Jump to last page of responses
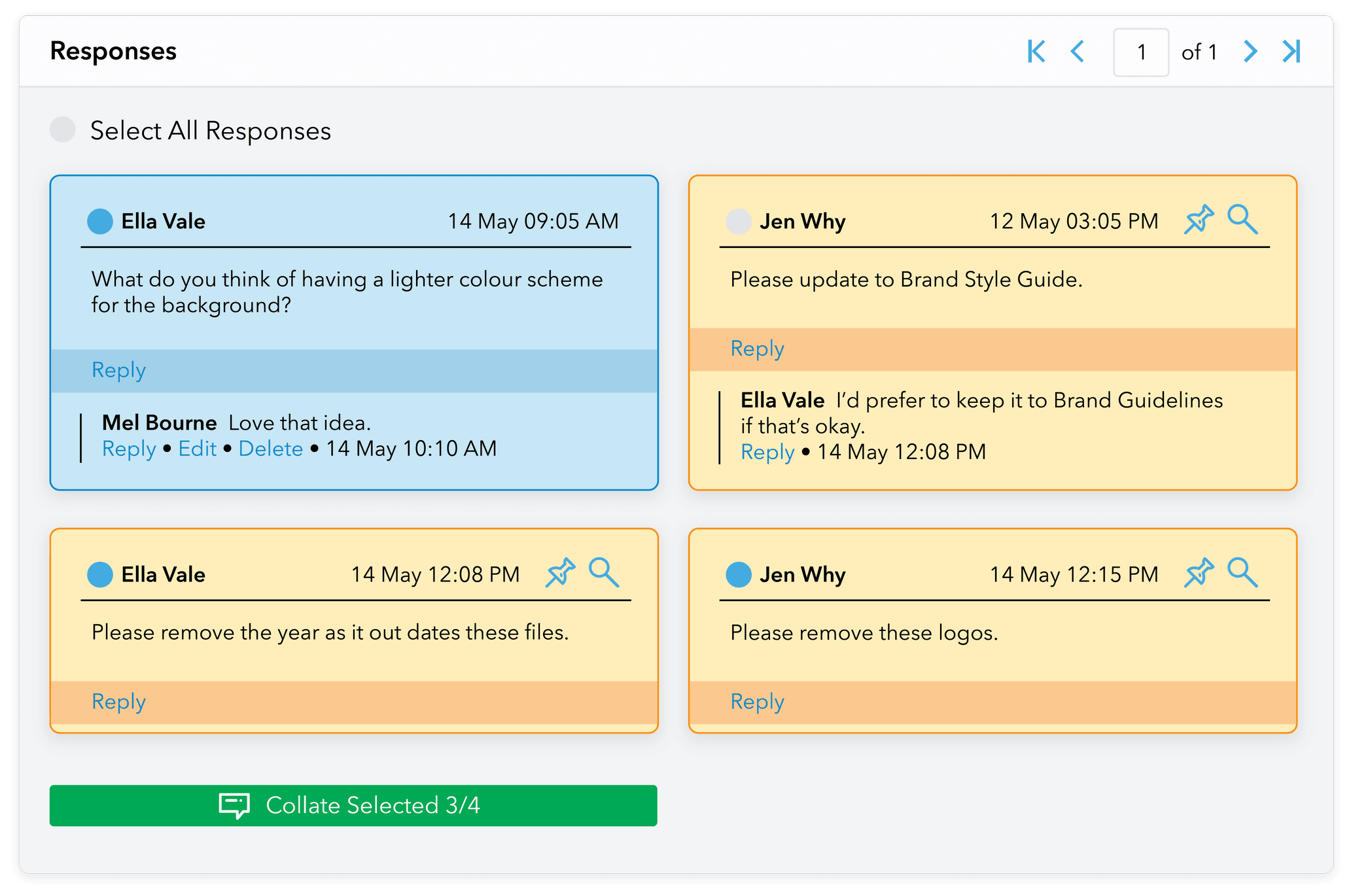 [1291, 52]
